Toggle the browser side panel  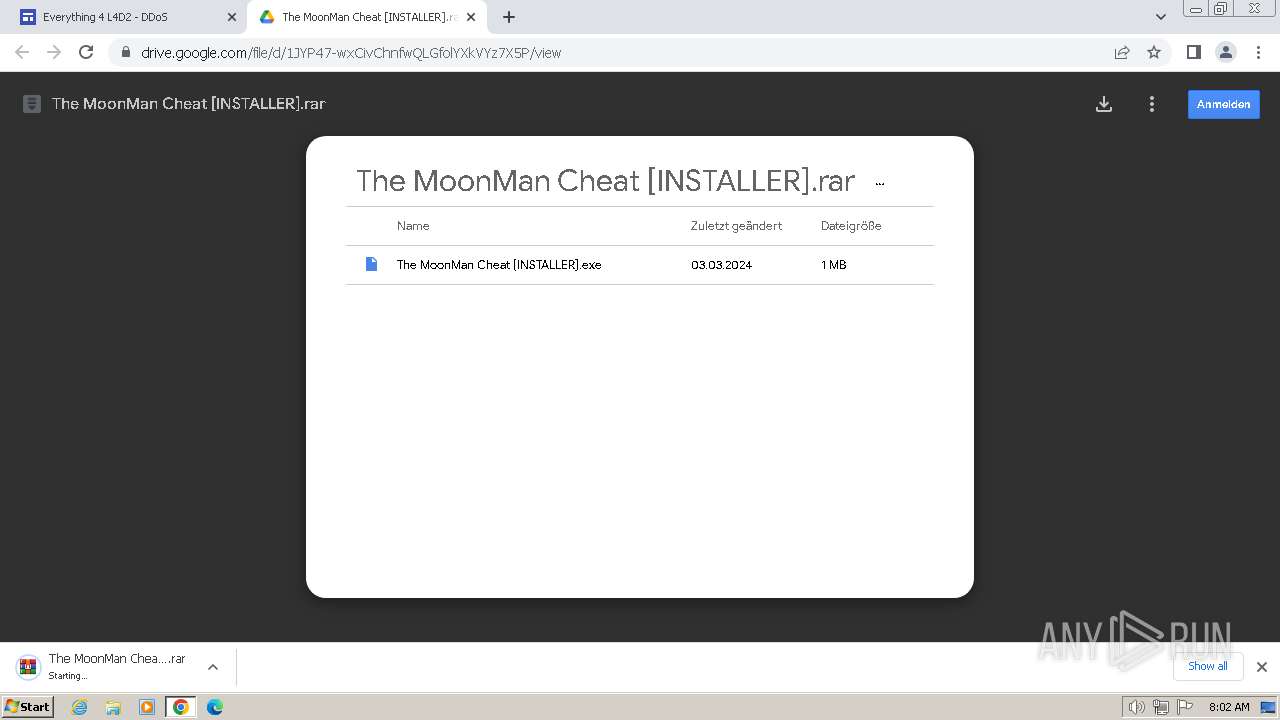(1193, 52)
